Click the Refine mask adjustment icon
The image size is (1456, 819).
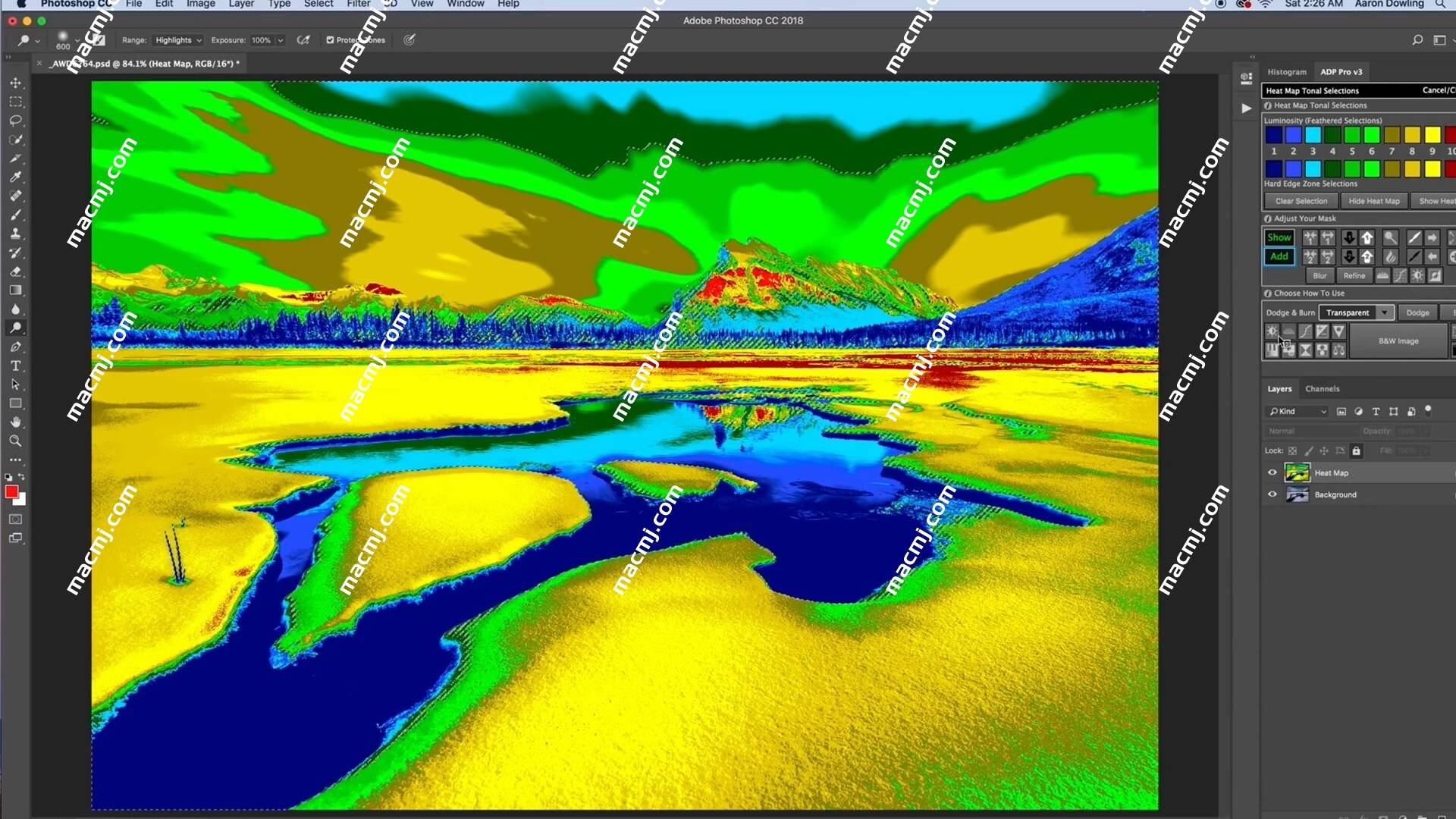point(1354,275)
